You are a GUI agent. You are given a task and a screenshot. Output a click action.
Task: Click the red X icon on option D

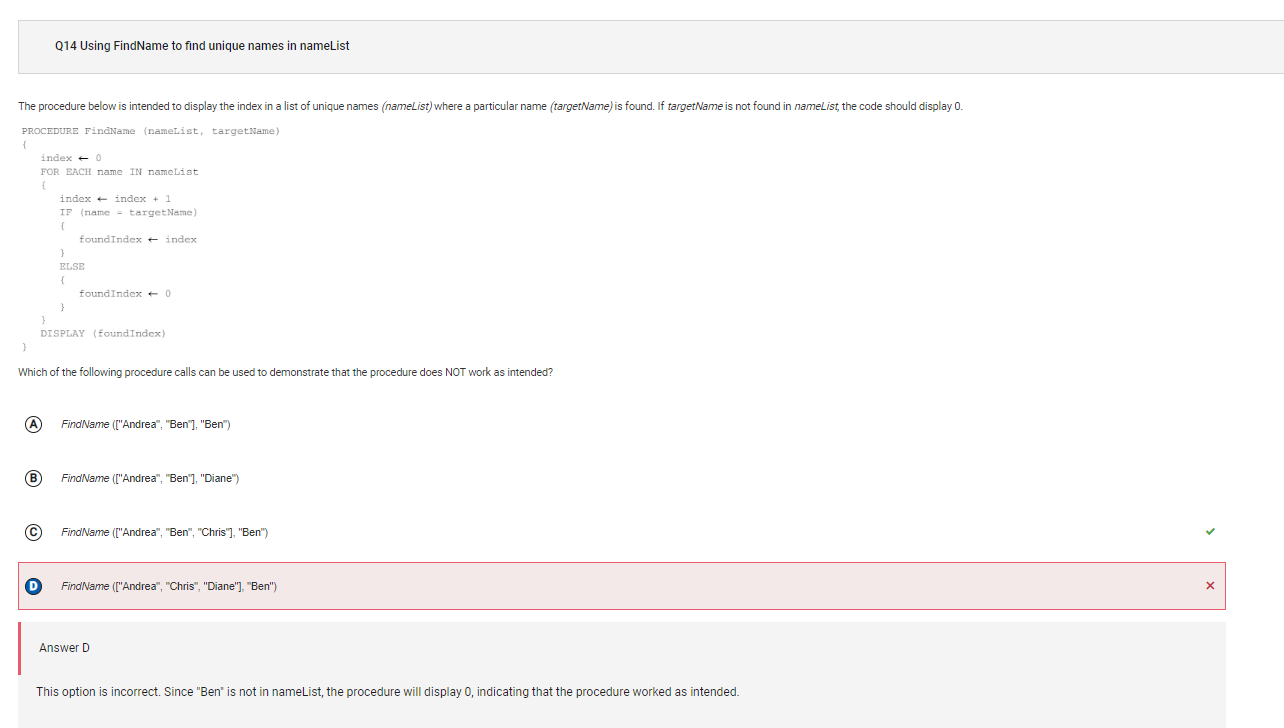click(1210, 586)
